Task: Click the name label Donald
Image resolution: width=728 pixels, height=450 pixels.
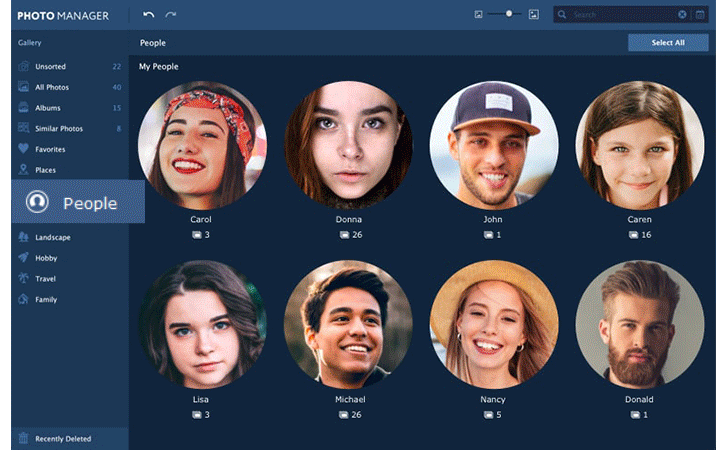Action: (639, 399)
